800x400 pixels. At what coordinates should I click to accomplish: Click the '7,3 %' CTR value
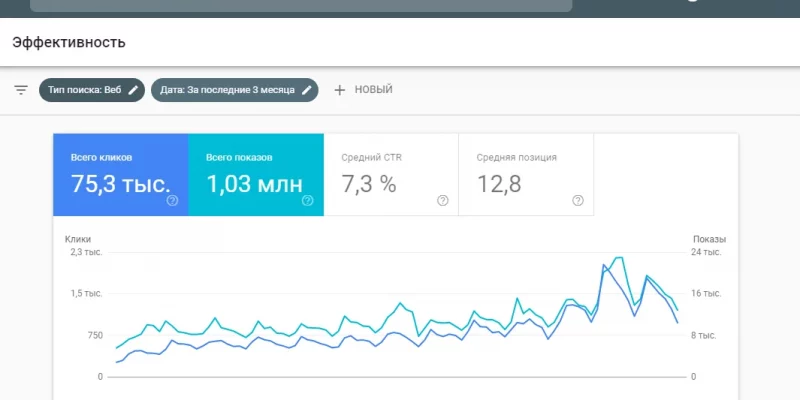coord(369,184)
